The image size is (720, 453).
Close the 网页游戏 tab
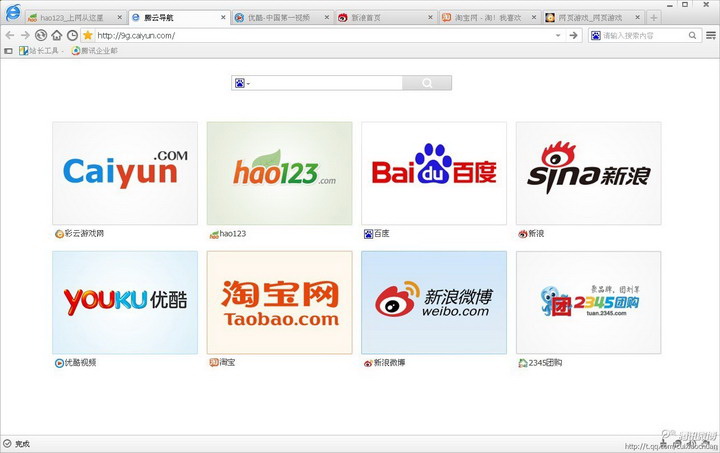click(x=638, y=17)
